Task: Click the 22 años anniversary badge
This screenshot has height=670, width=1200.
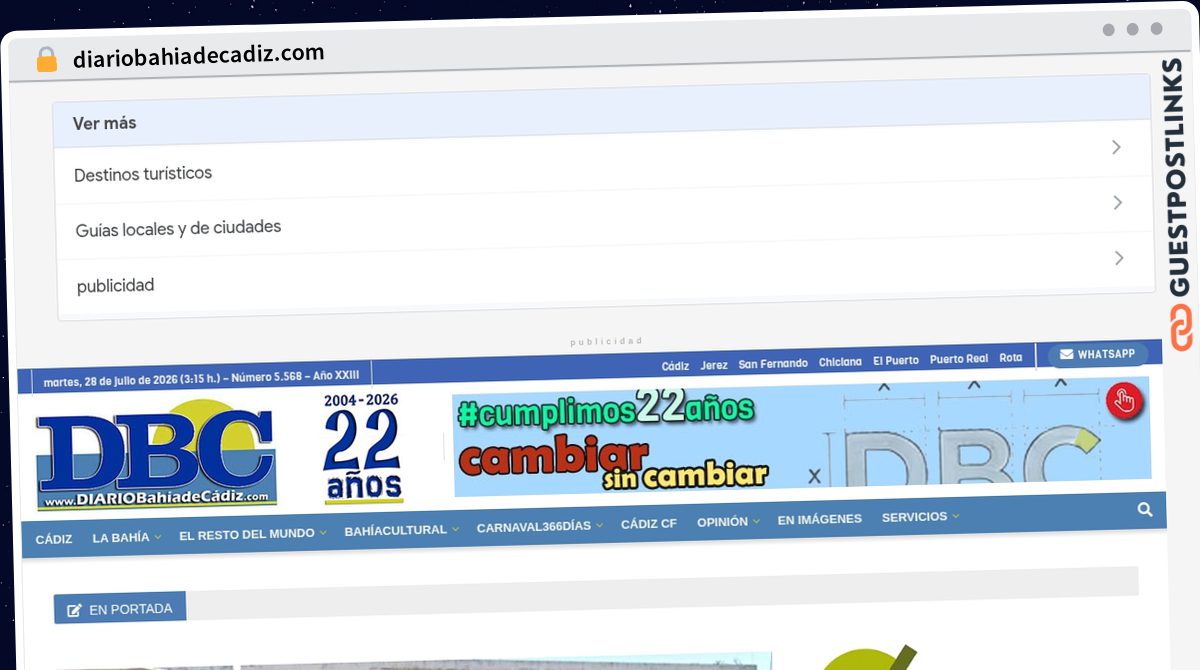Action: tap(362, 447)
